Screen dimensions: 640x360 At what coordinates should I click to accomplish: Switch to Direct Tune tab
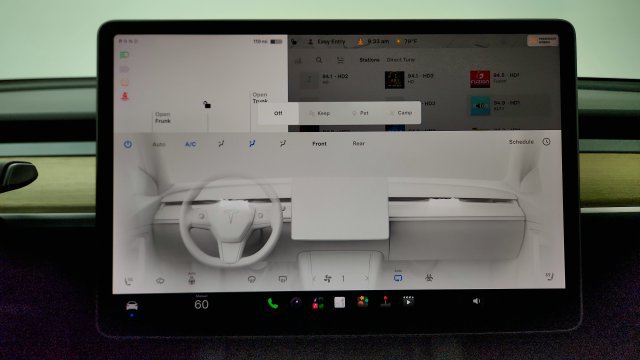[x=400, y=60]
